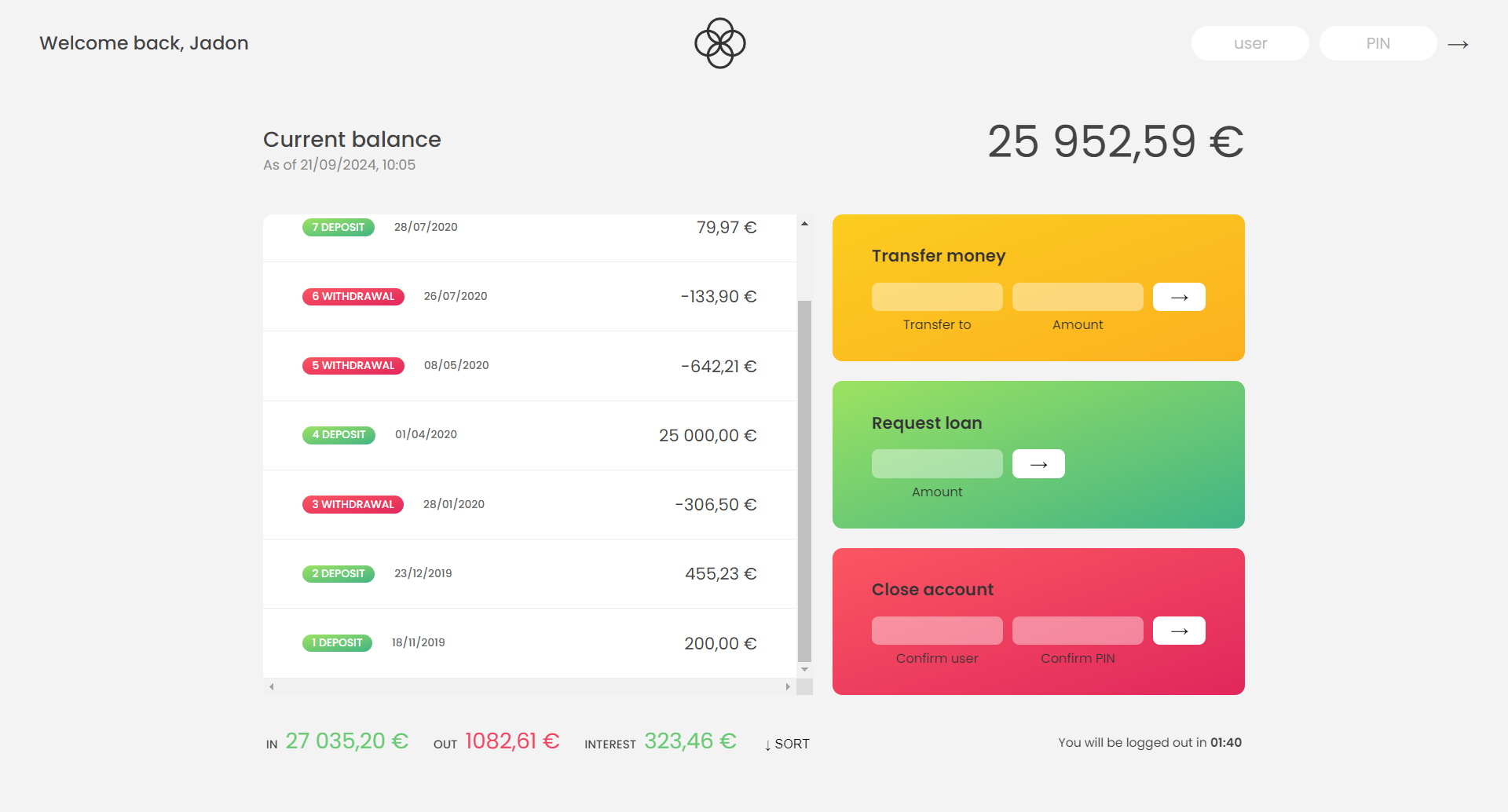Submit the loan request arrow button
This screenshot has height=812, width=1508.
click(x=1038, y=464)
